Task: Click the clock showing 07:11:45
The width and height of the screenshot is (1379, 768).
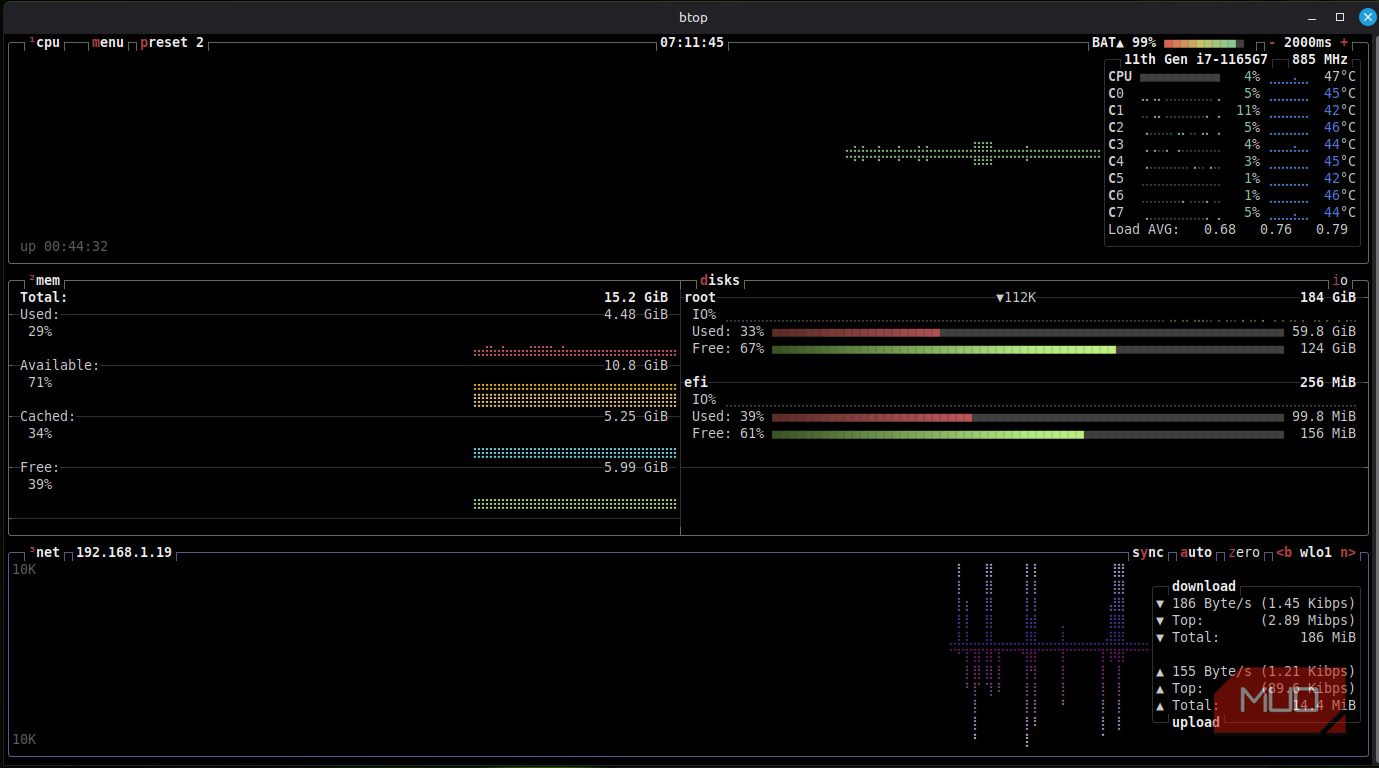Action: [692, 43]
